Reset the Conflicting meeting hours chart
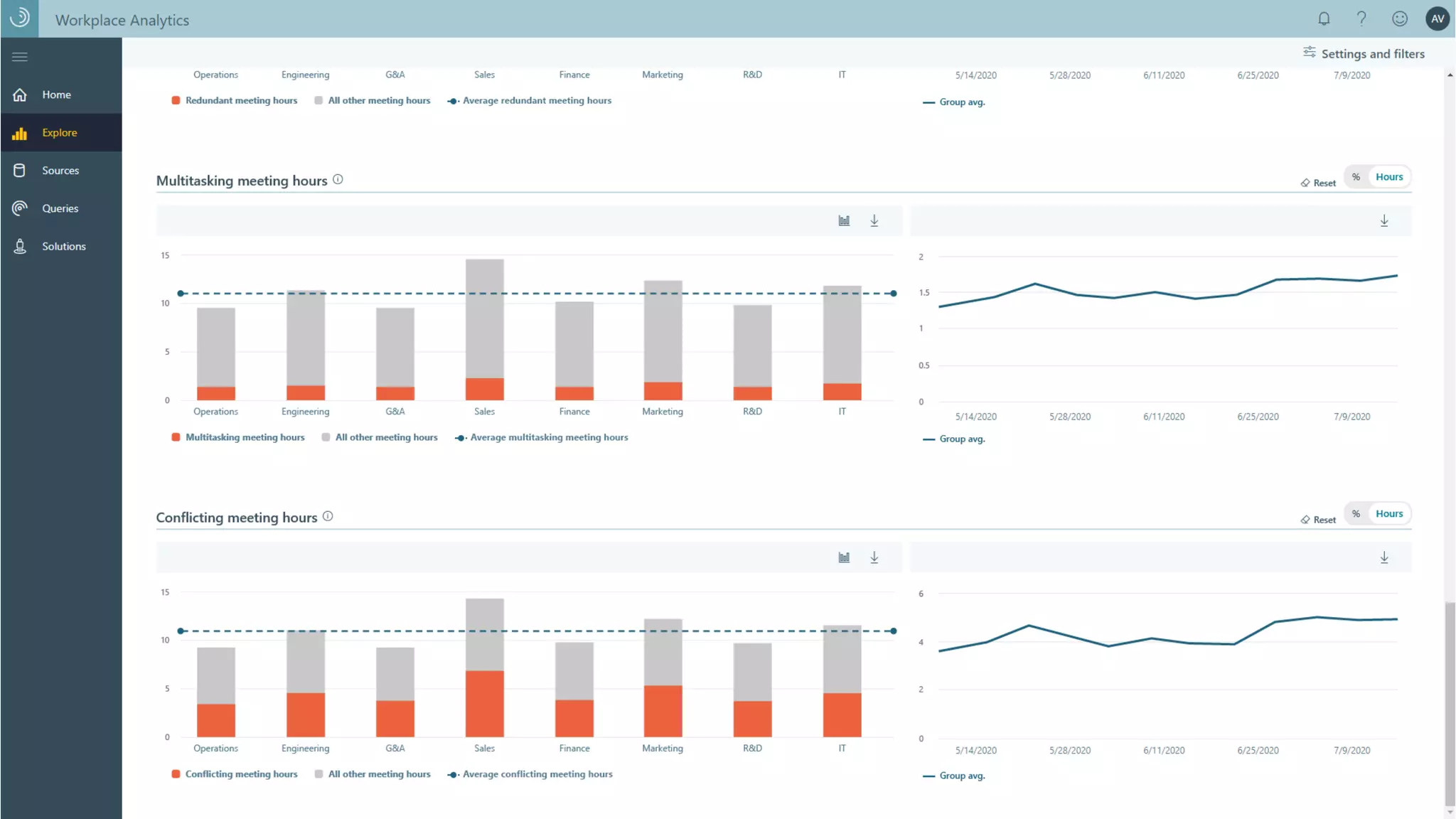The width and height of the screenshot is (1456, 819). pos(1318,520)
